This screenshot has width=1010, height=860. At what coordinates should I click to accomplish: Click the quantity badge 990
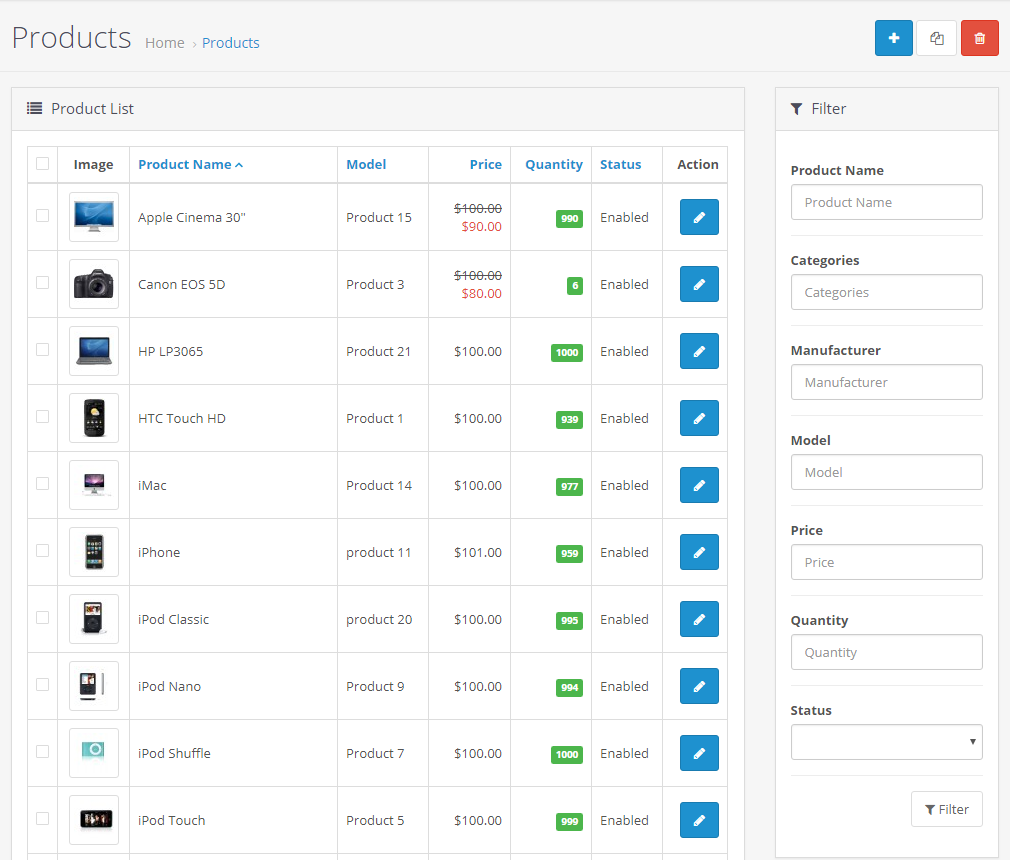click(x=569, y=218)
